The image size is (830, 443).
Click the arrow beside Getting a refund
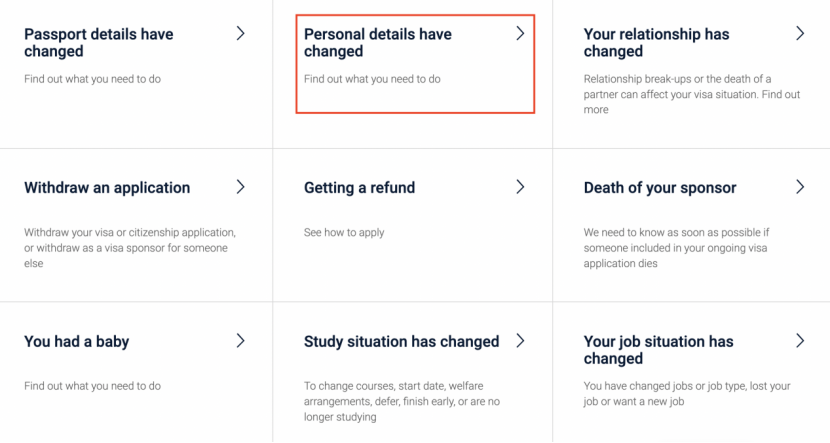coord(520,187)
